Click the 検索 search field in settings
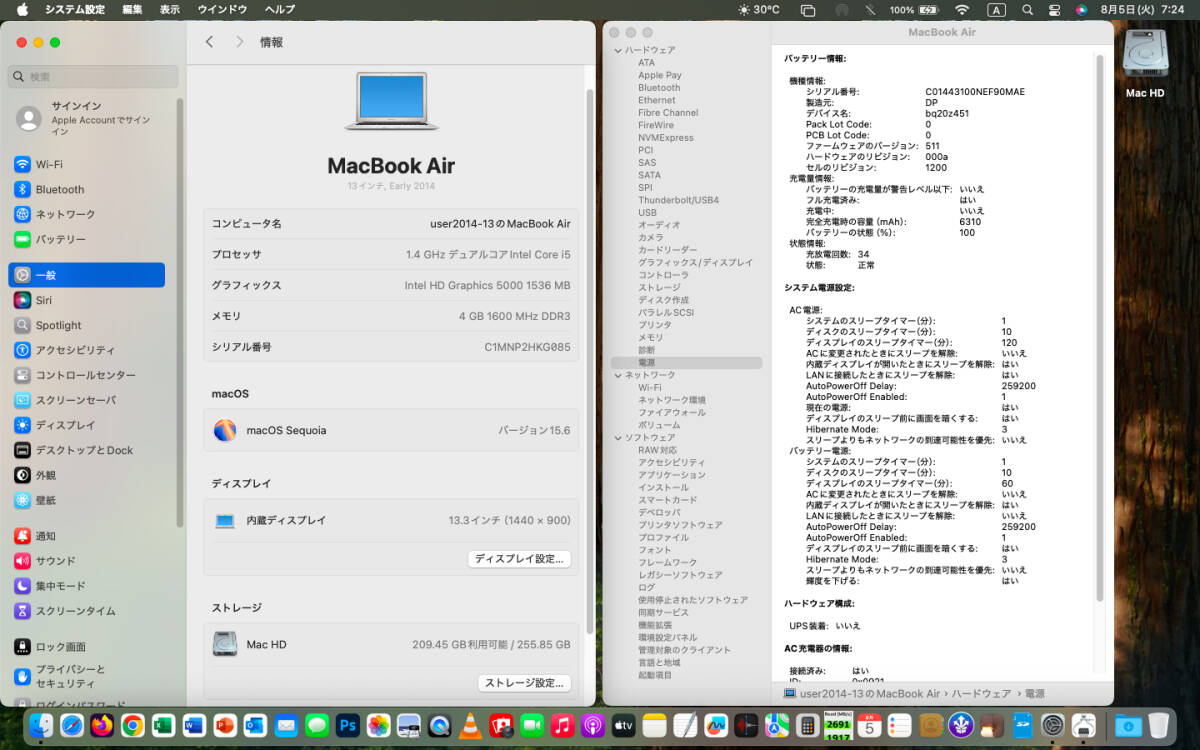 click(x=95, y=77)
